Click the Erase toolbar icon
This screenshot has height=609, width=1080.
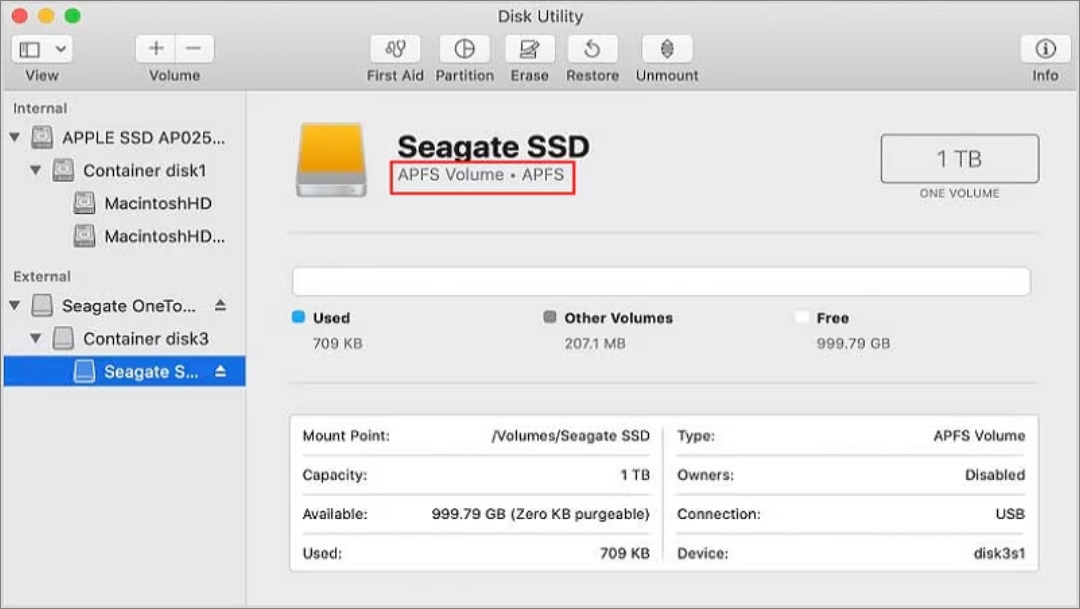click(529, 49)
